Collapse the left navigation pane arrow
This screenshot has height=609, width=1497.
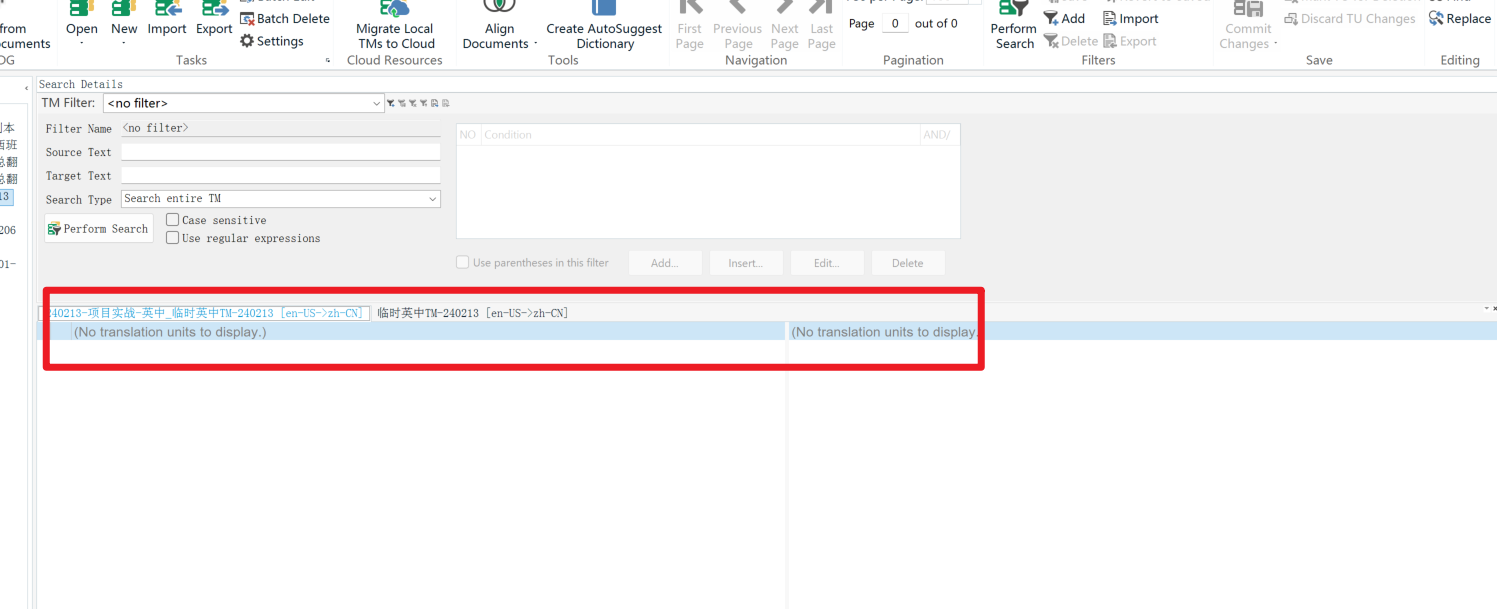click(x=26, y=89)
